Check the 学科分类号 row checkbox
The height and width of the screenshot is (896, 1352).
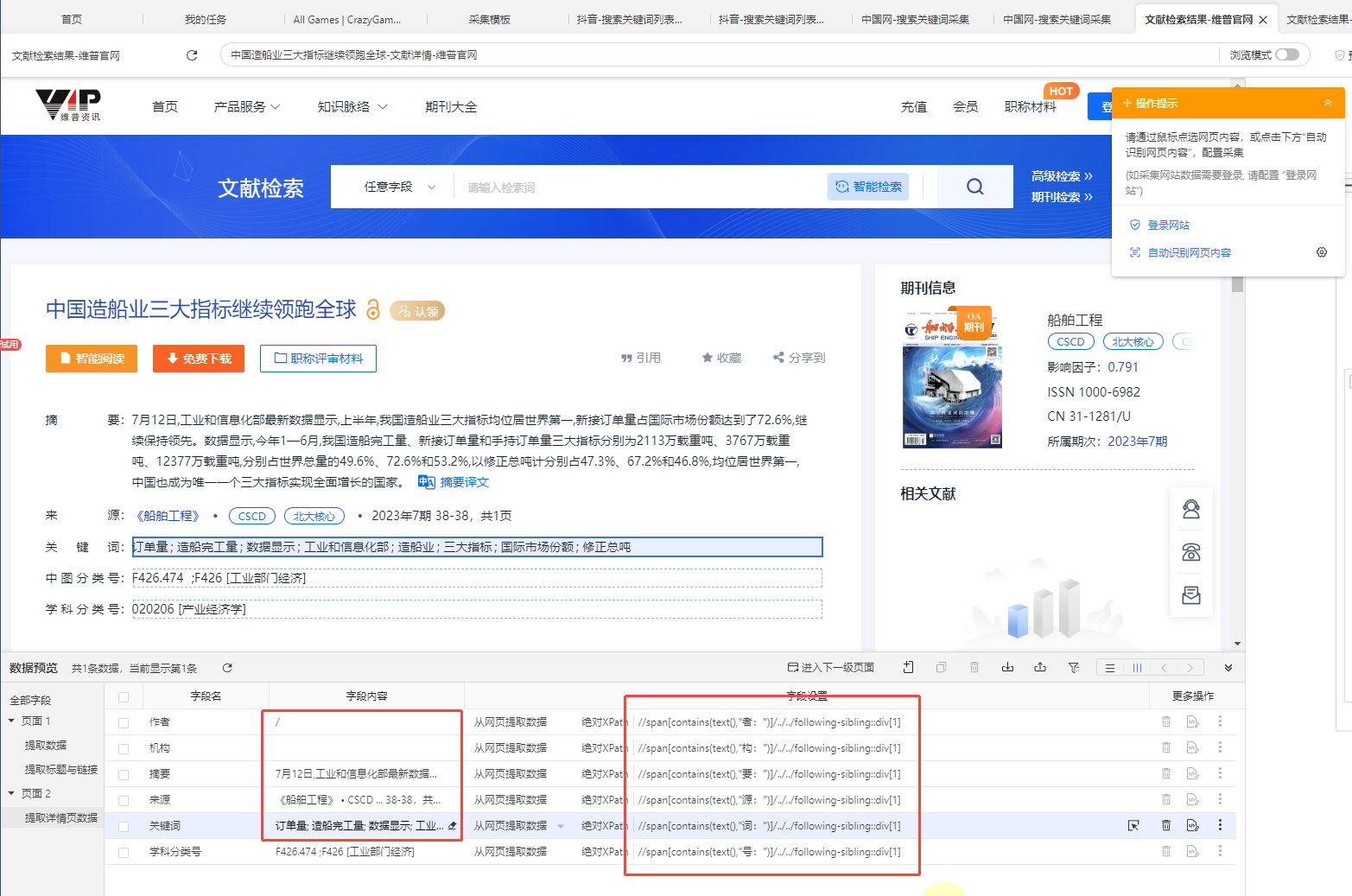pyautogui.click(x=124, y=852)
